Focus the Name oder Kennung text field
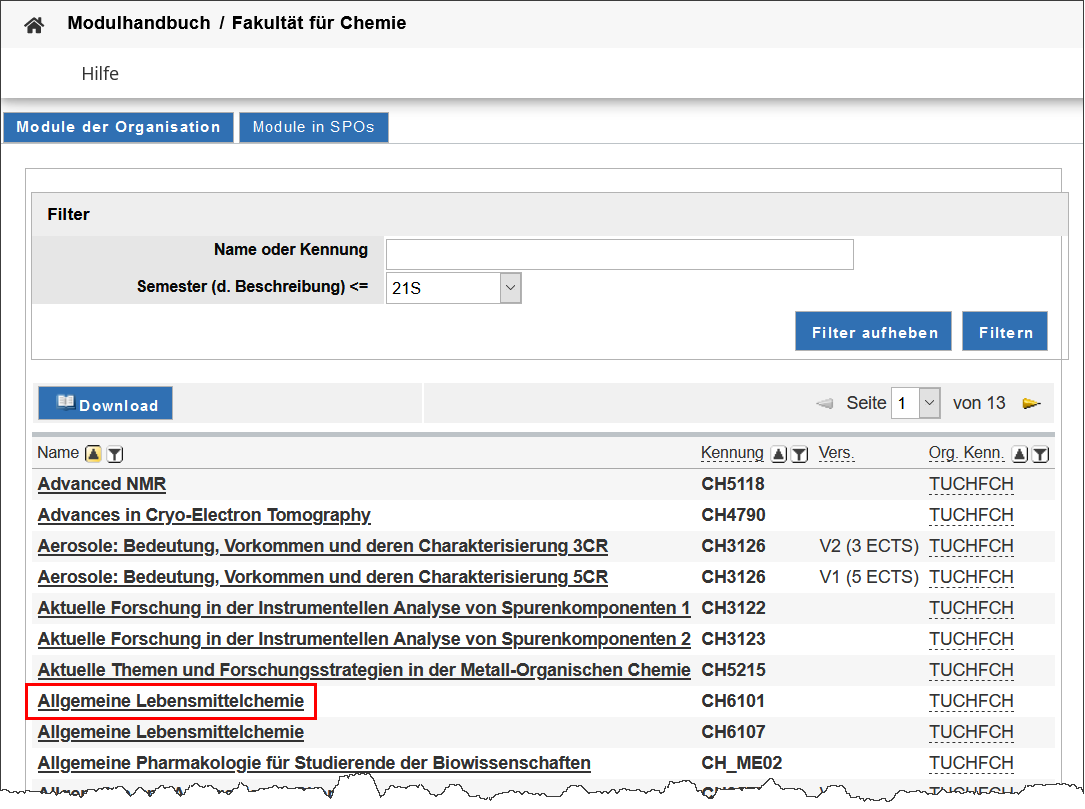The height and width of the screenshot is (809, 1085). point(619,255)
